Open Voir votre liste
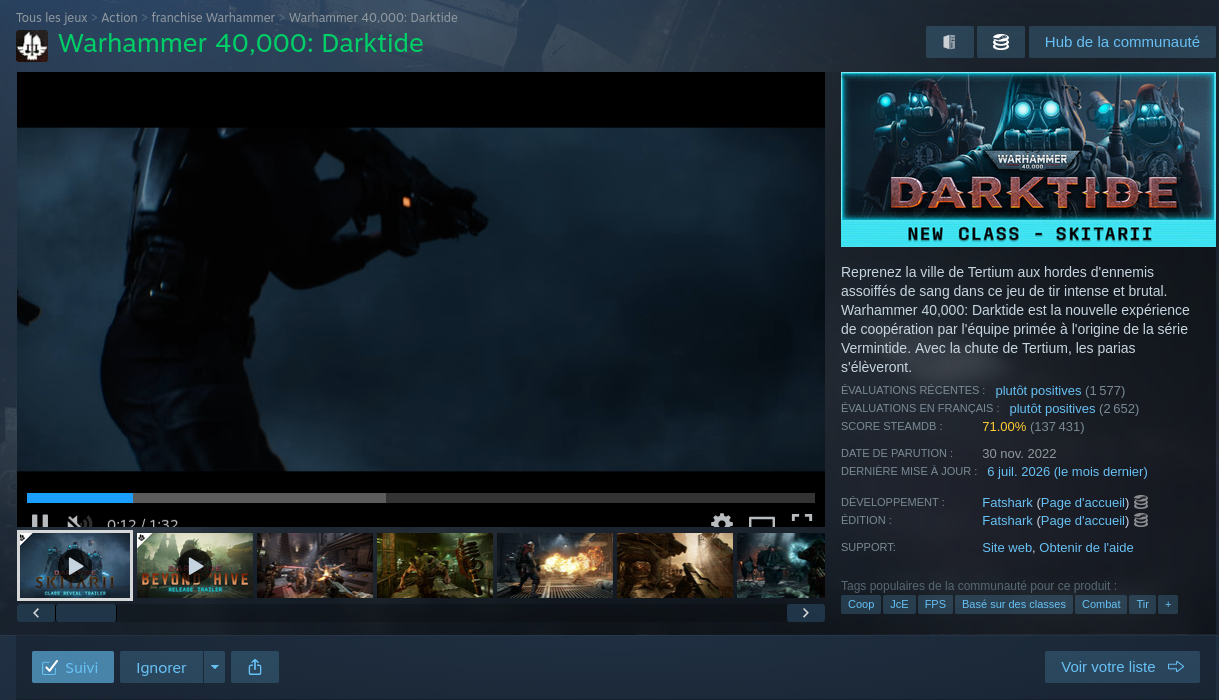 pyautogui.click(x=1122, y=667)
